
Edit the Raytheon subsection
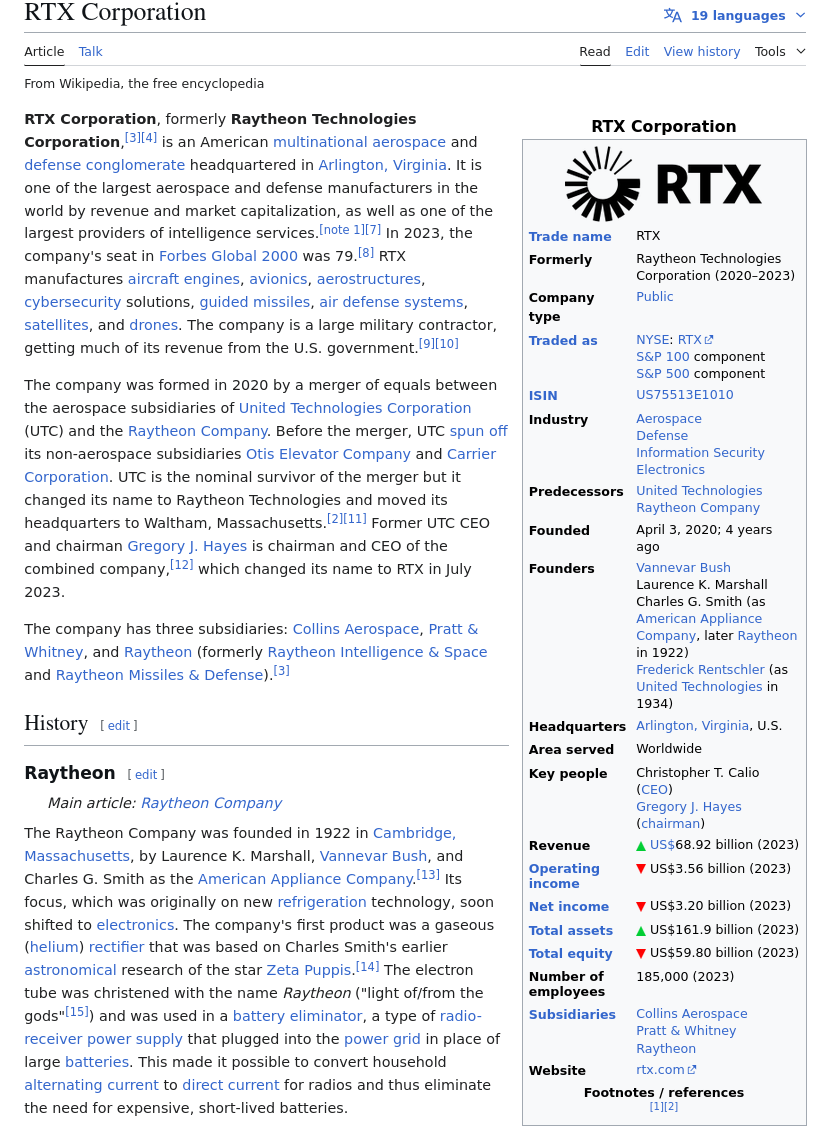[146, 775]
